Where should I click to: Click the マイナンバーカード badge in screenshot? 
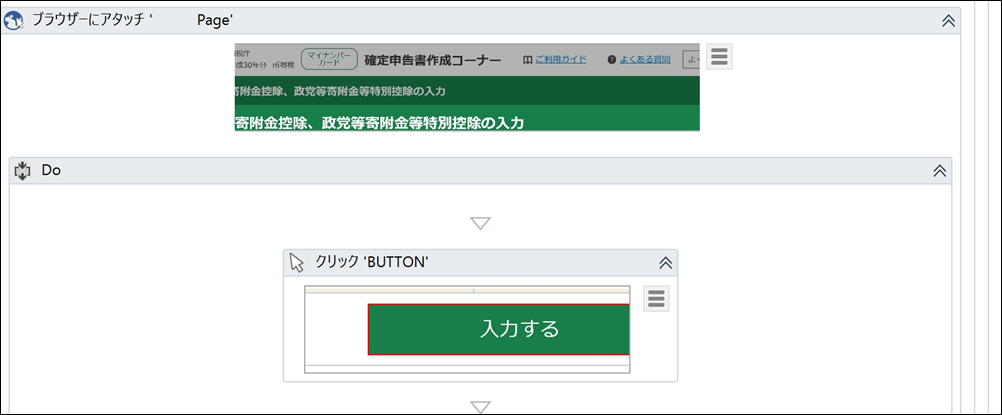click(x=329, y=59)
